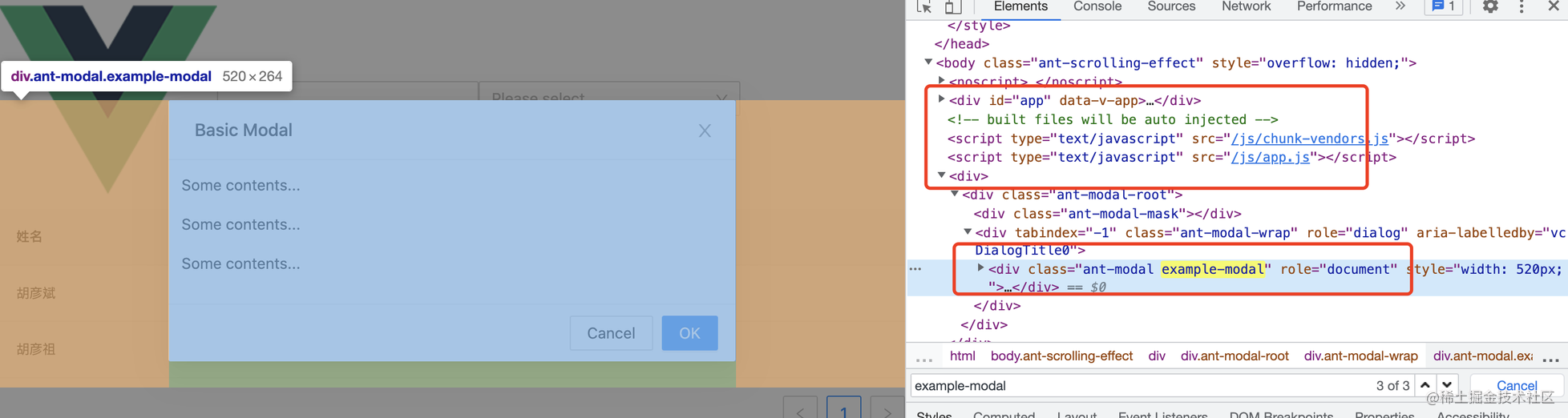The height and width of the screenshot is (418, 1568).
Task: Switch to the Network tab
Action: (x=1246, y=6)
